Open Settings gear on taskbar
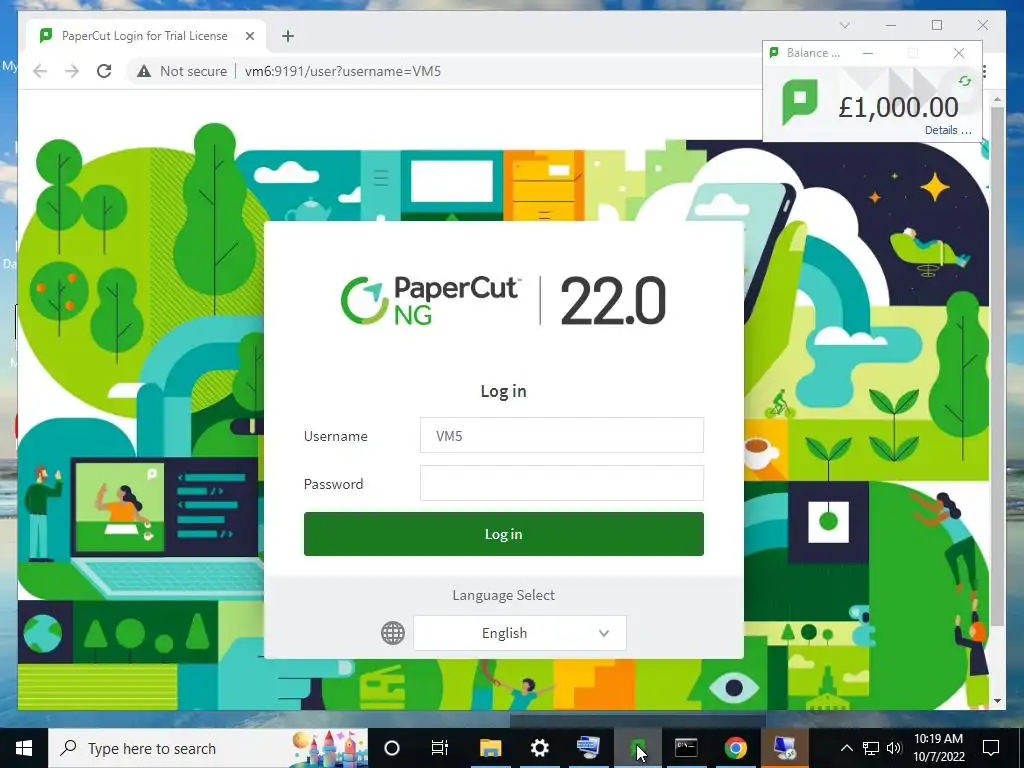This screenshot has height=768, width=1024. tap(539, 748)
